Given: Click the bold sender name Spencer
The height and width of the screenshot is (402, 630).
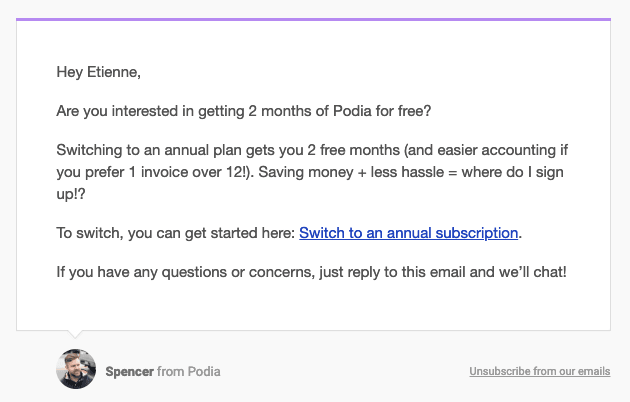Looking at the screenshot, I should pyautogui.click(x=129, y=371).
